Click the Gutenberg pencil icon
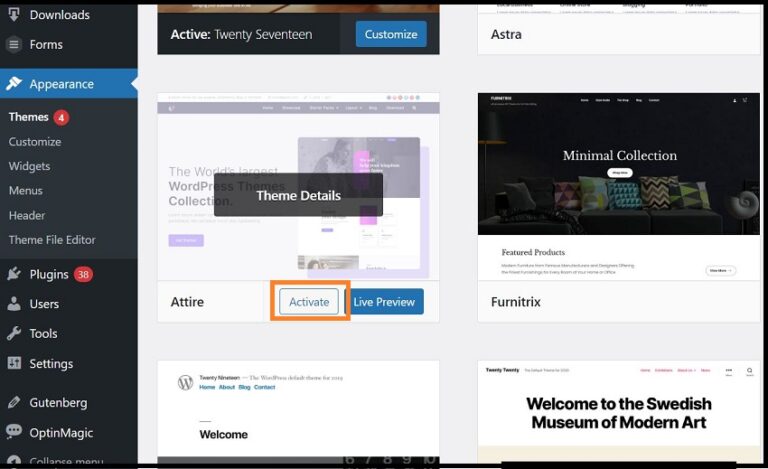The height and width of the screenshot is (469, 768). pos(14,402)
